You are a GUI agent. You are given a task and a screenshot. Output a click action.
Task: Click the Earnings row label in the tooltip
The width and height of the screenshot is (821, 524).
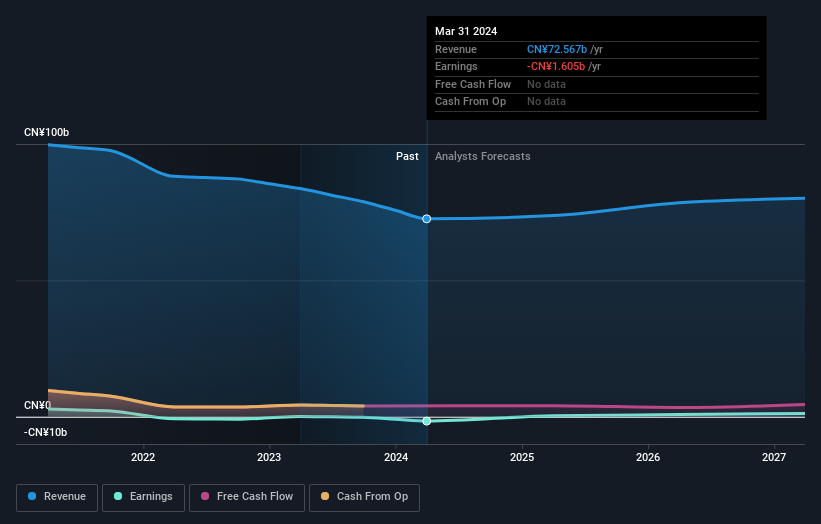(457, 66)
